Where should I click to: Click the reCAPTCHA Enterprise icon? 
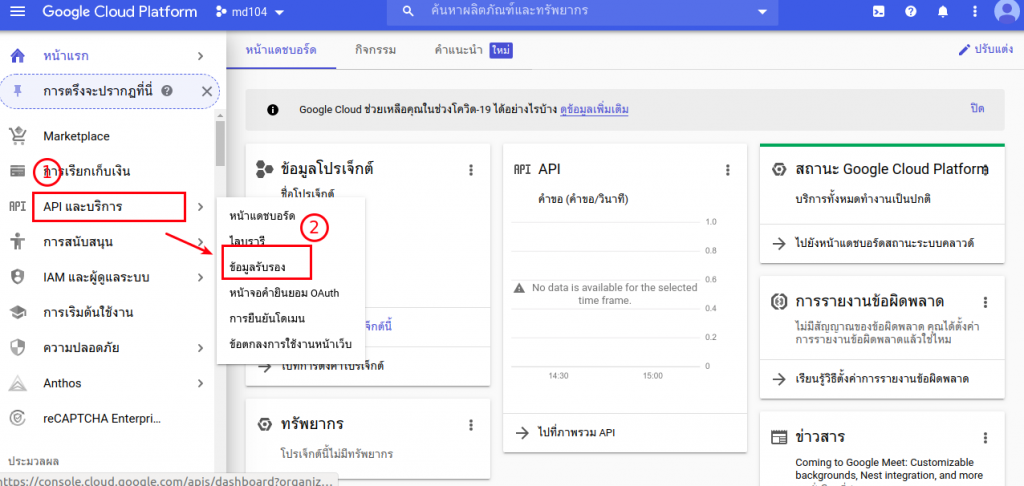click(x=18, y=418)
